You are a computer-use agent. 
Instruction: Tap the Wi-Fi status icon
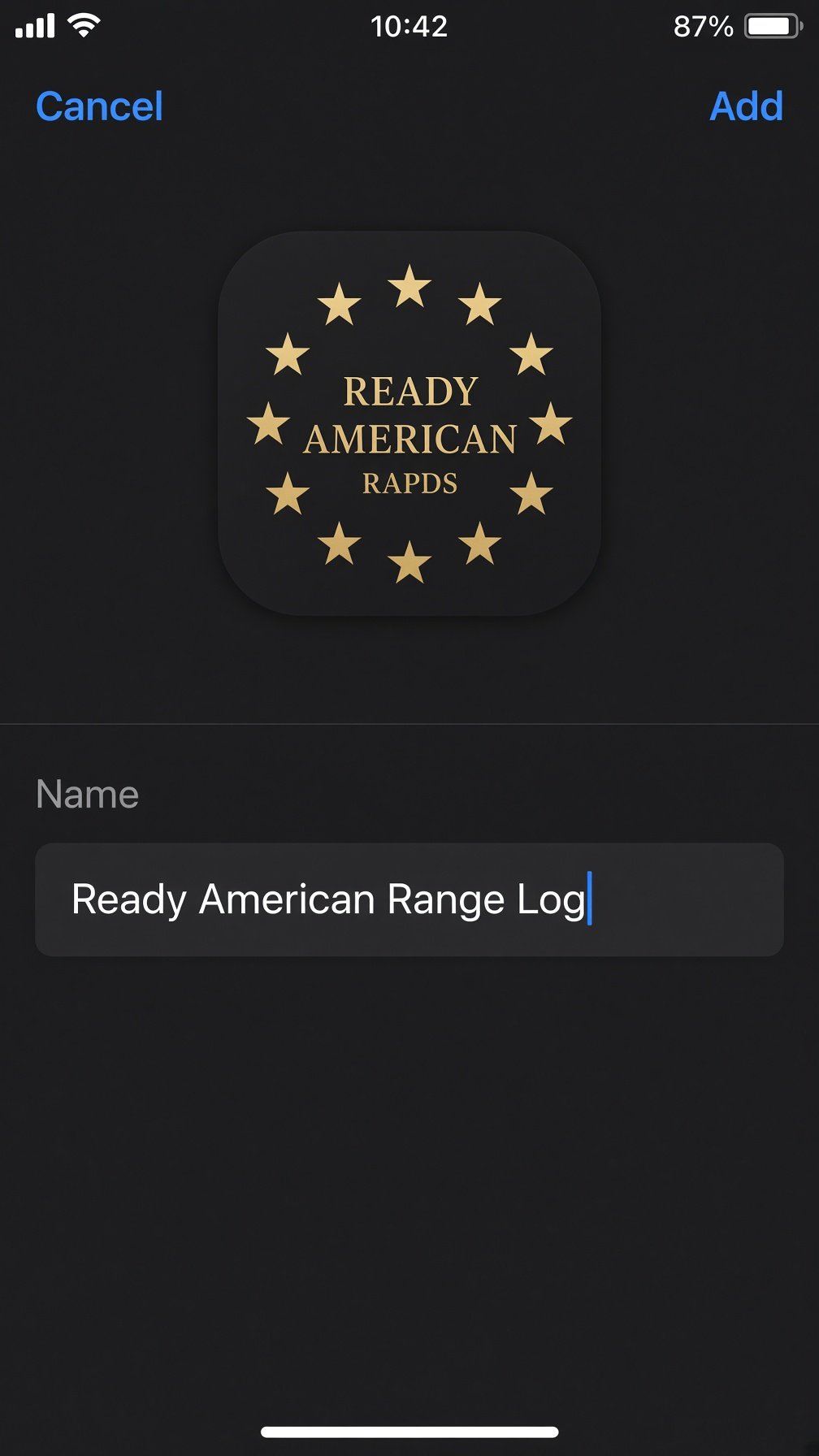[x=84, y=26]
